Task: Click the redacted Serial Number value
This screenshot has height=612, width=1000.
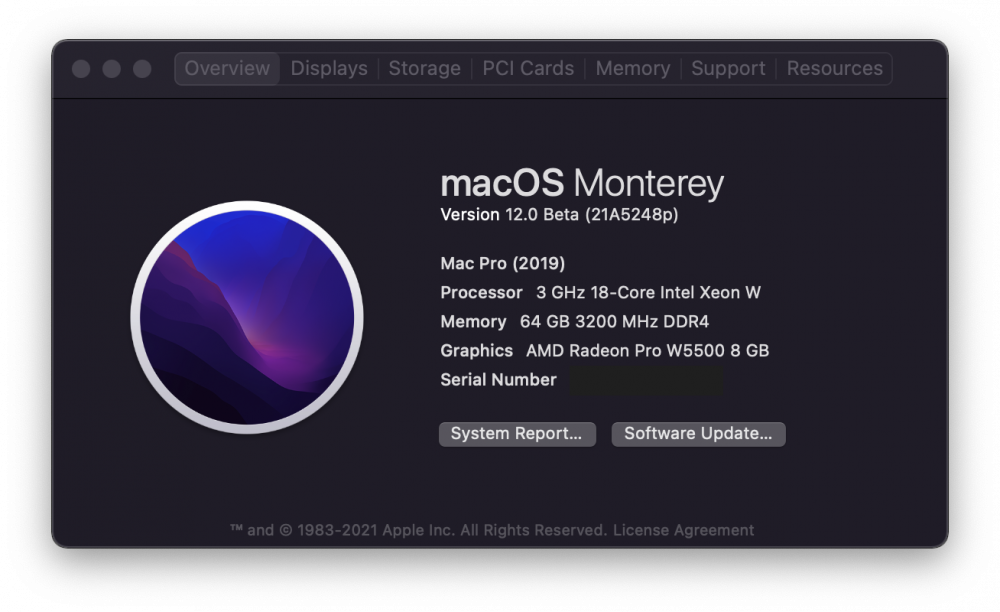Action: click(646, 381)
